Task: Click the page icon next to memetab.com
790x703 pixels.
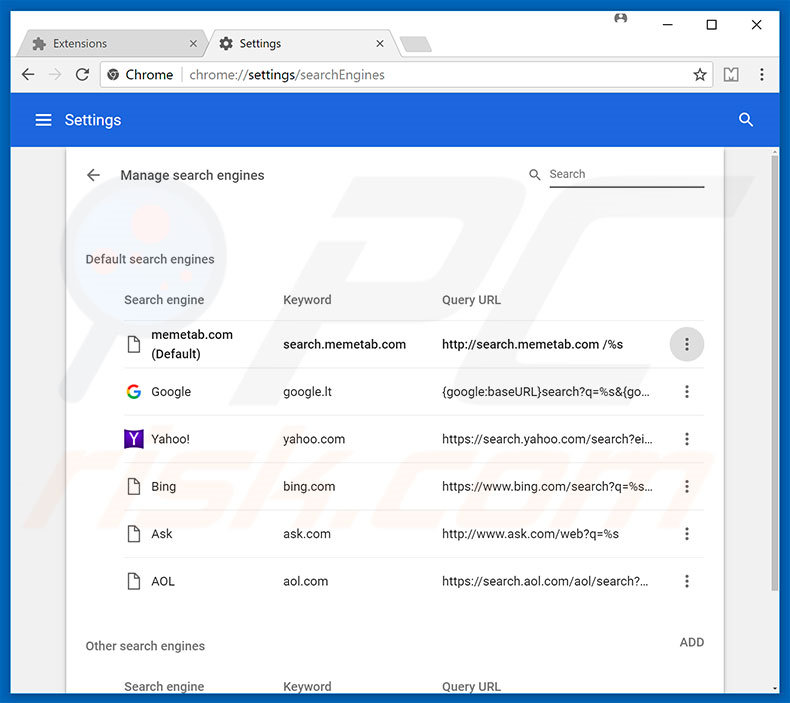Action: click(134, 344)
